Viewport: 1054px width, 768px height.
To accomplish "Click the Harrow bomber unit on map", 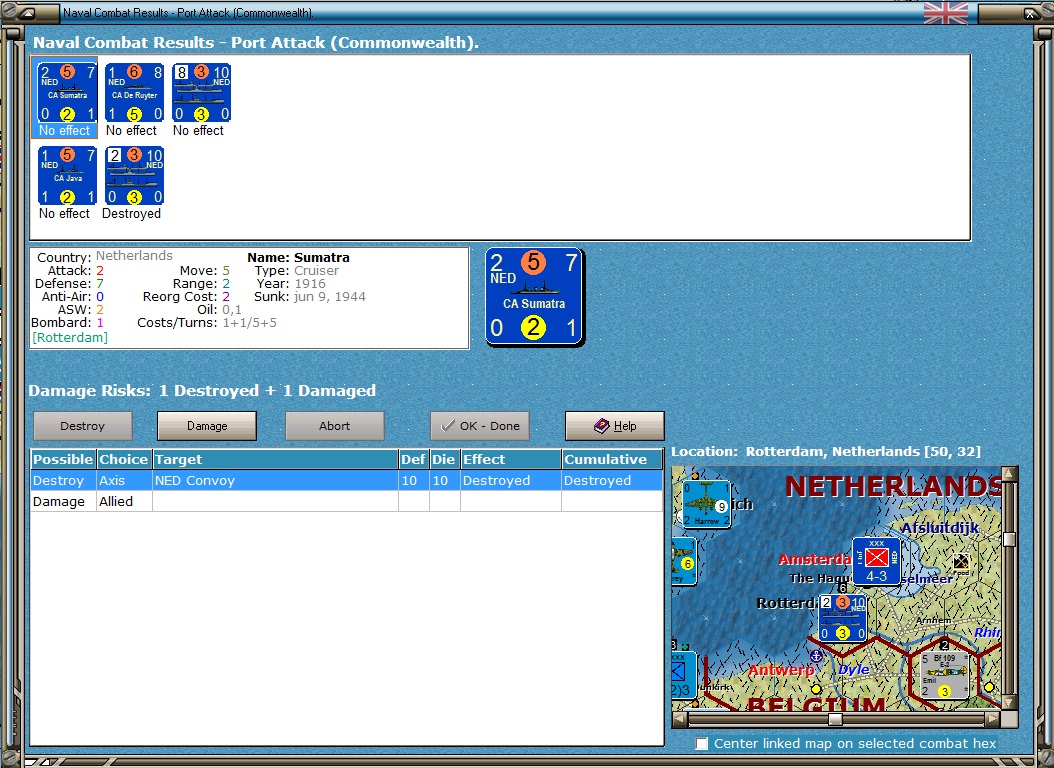I will (706, 504).
